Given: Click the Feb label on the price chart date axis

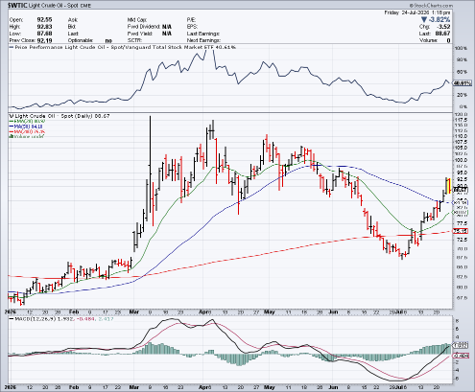Looking at the screenshot, I should (74, 312).
